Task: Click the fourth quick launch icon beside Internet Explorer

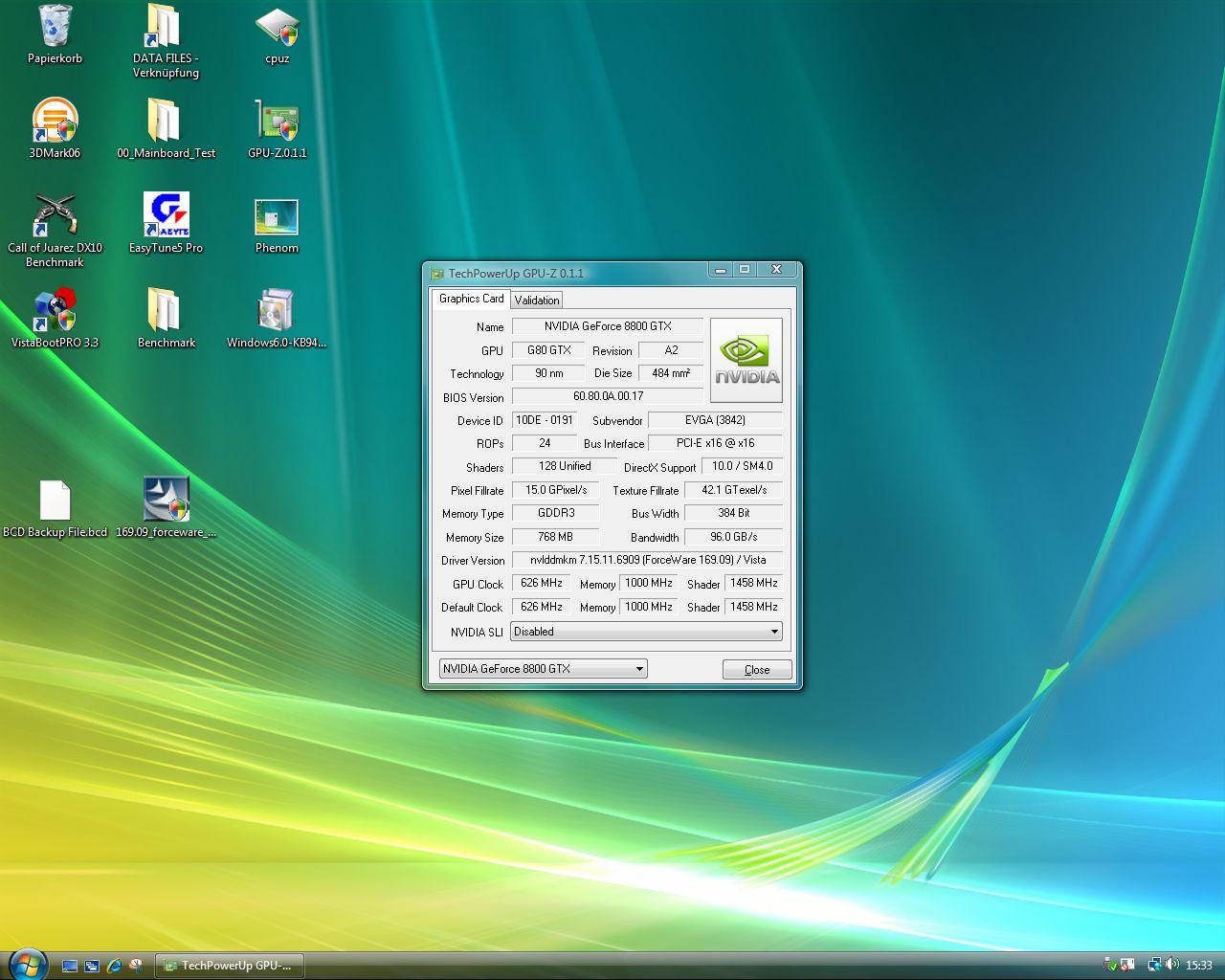Action: click(136, 966)
